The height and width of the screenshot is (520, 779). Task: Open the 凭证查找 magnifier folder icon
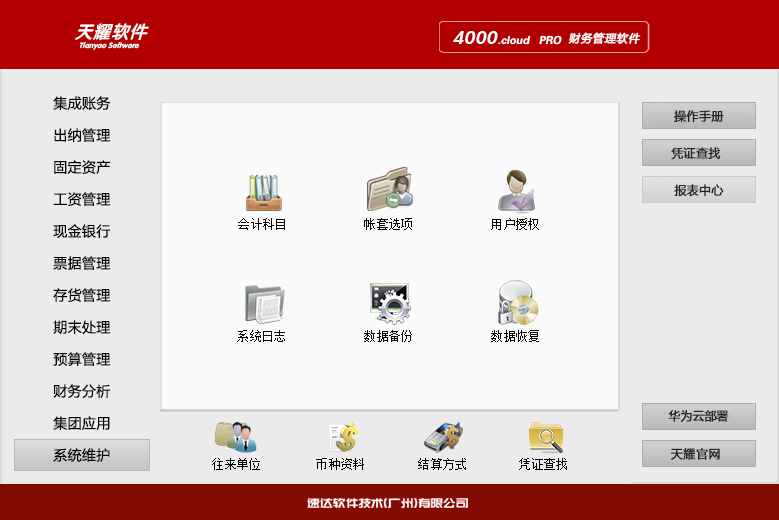click(x=545, y=437)
